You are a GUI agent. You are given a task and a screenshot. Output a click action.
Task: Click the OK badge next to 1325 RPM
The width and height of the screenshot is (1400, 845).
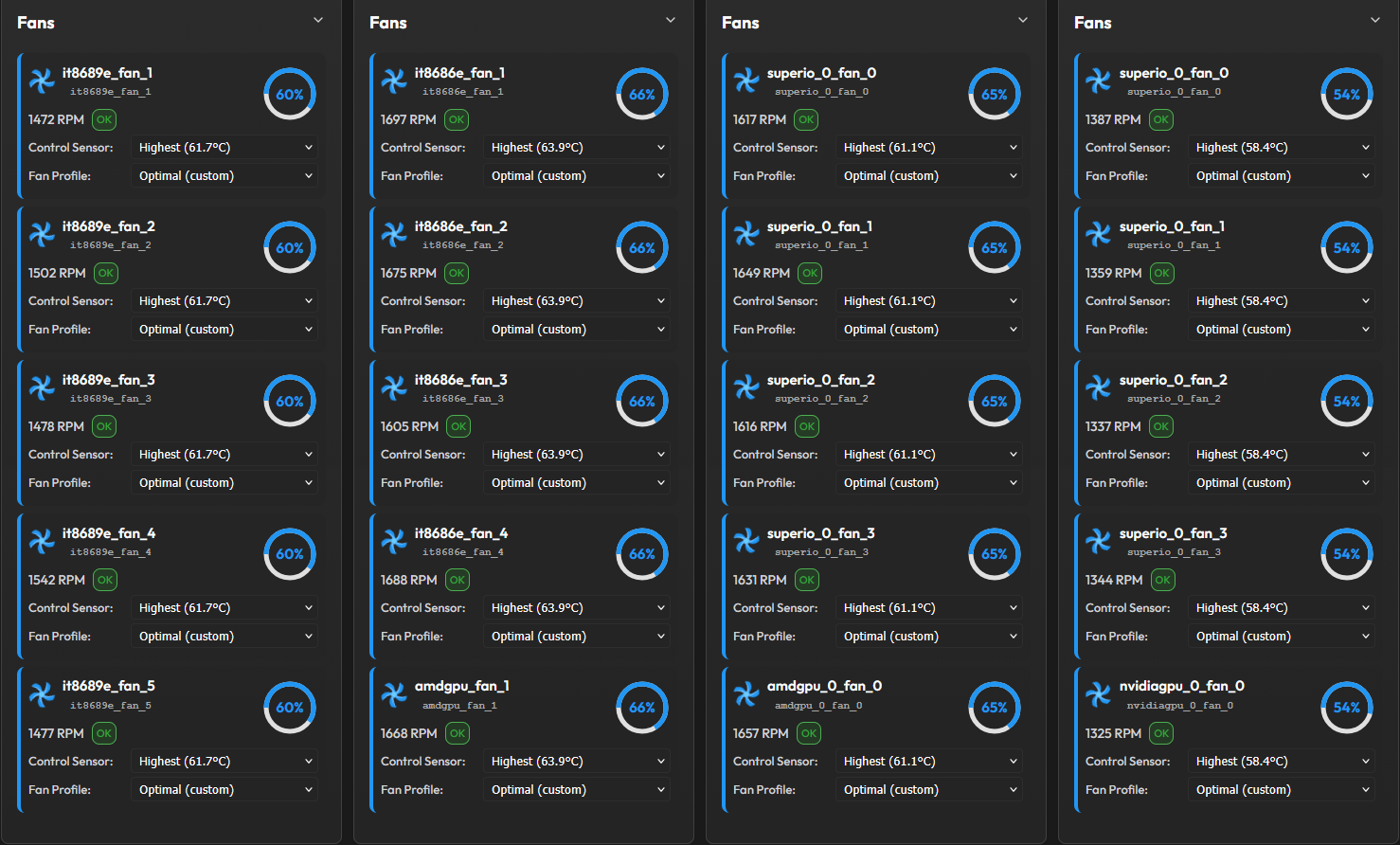click(x=1161, y=733)
